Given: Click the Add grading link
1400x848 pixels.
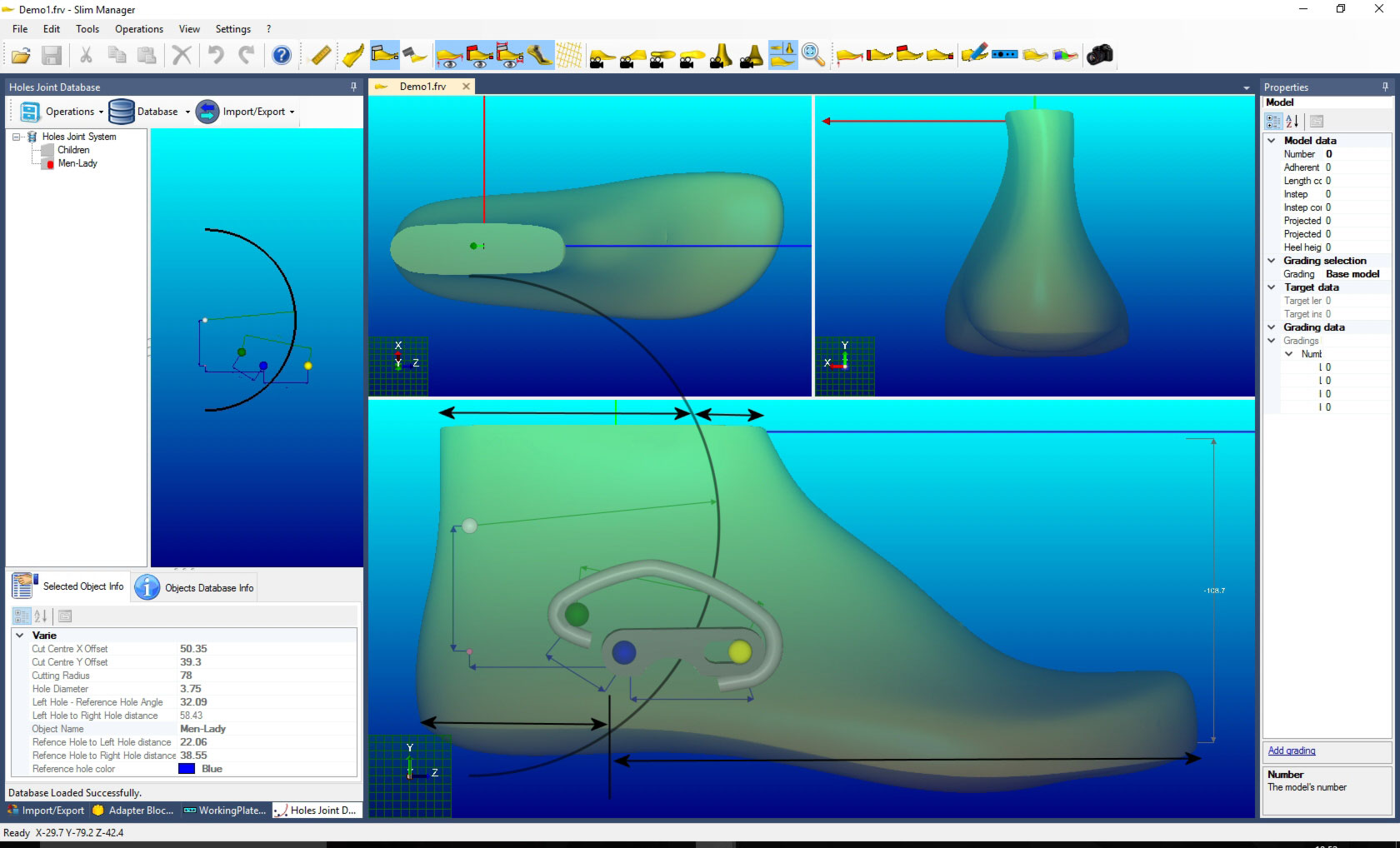Looking at the screenshot, I should 1292,751.
